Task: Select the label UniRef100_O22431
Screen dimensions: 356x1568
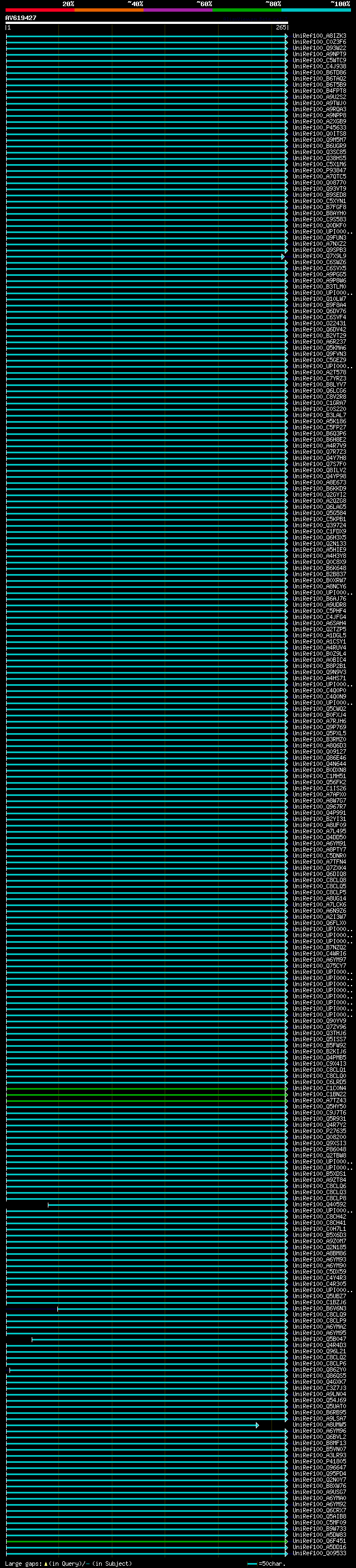Action: pyautogui.click(x=319, y=323)
